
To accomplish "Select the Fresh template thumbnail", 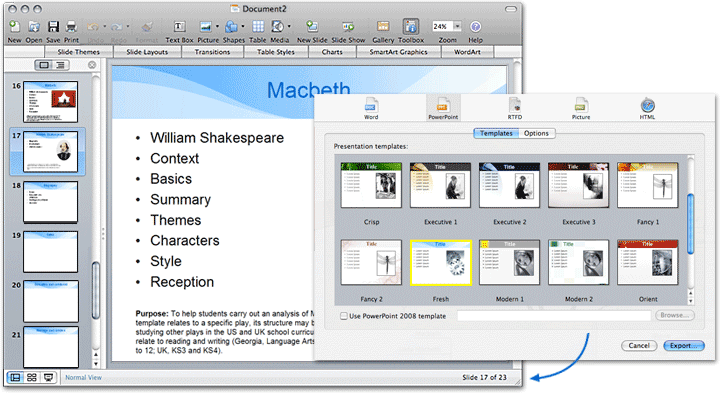I will [441, 263].
